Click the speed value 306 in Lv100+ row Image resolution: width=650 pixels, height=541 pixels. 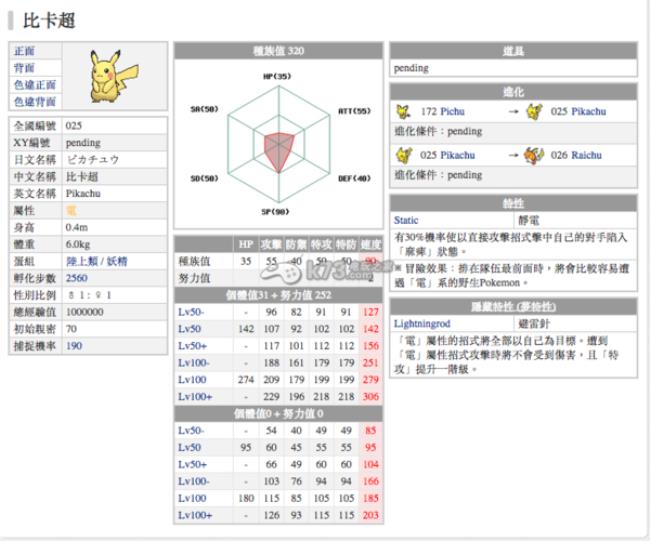[371, 397]
